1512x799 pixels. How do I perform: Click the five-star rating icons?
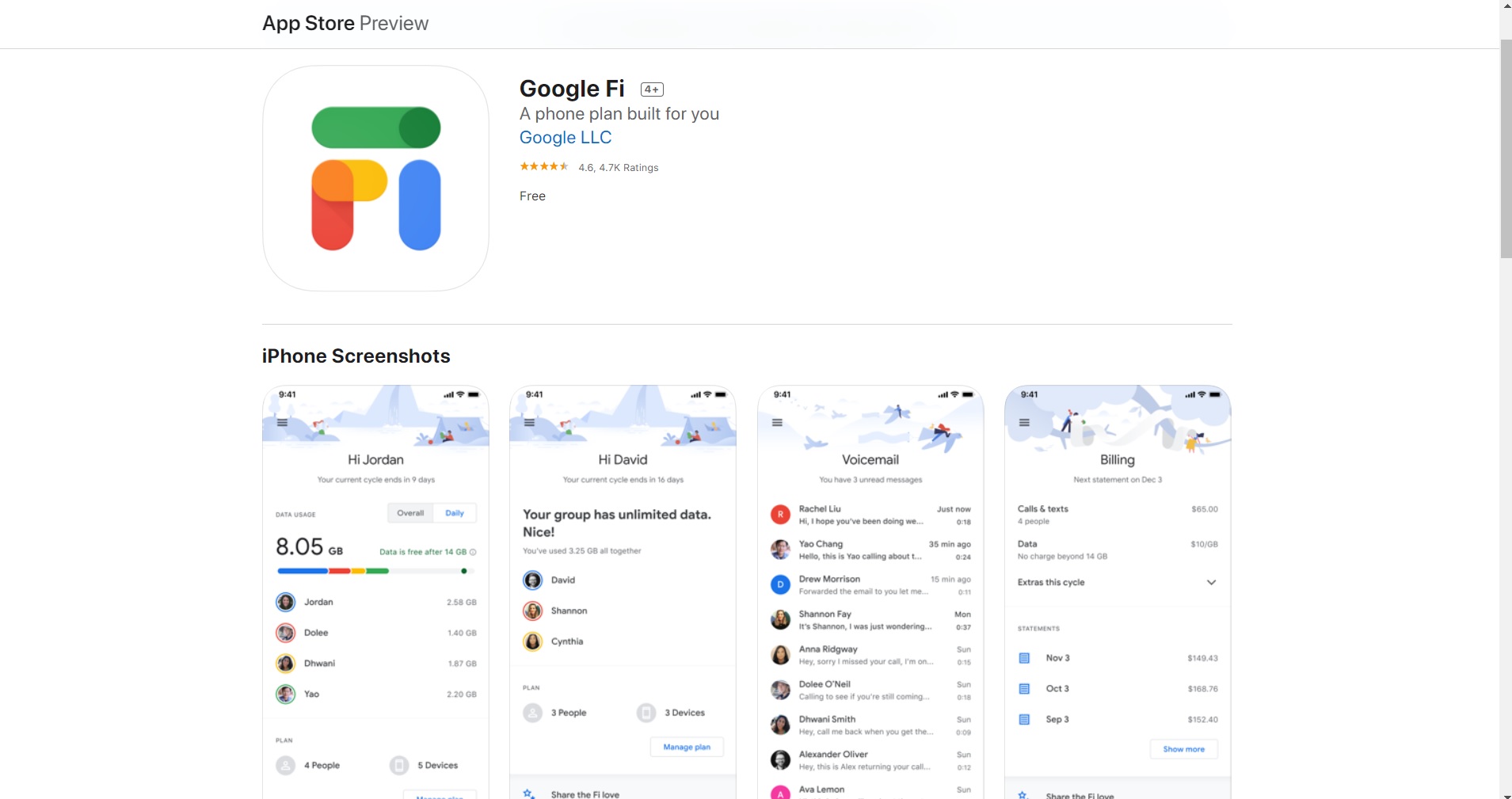tap(544, 167)
